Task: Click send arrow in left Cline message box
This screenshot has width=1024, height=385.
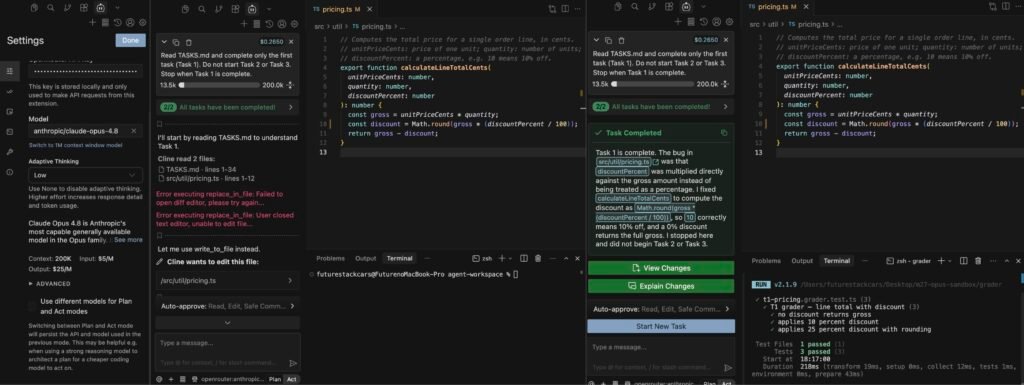Action: click(293, 363)
